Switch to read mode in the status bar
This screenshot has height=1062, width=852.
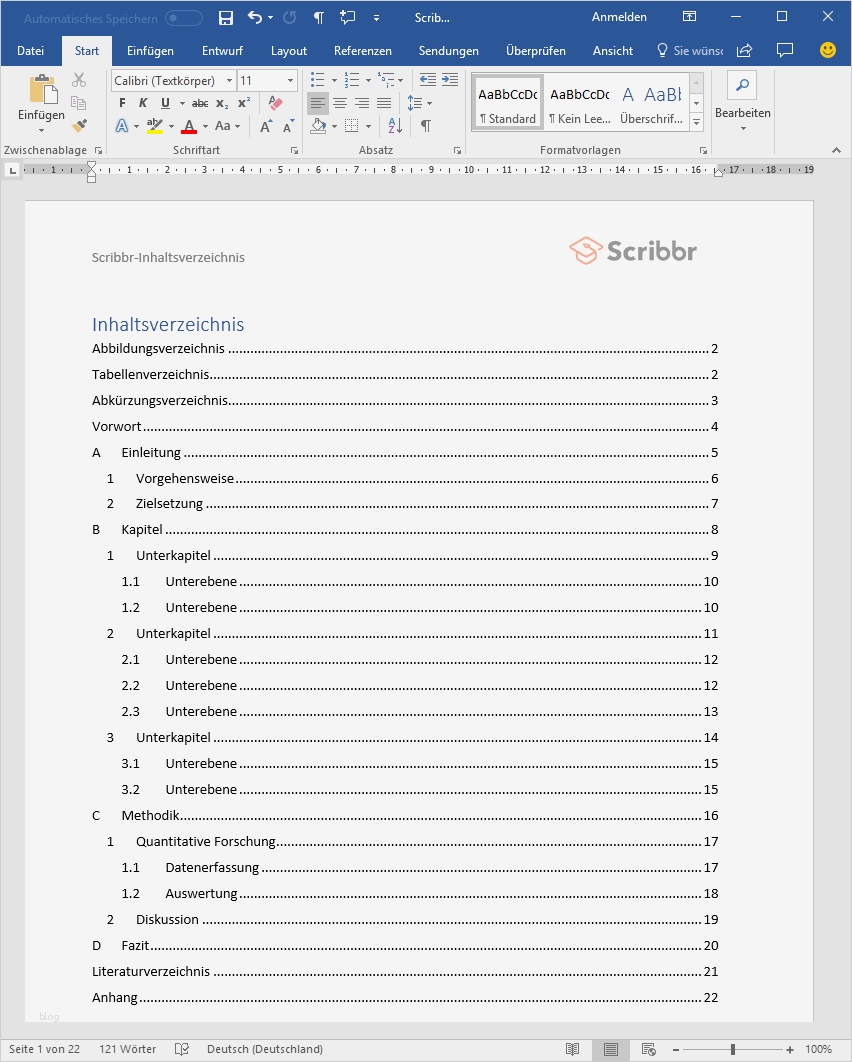pos(572,1049)
